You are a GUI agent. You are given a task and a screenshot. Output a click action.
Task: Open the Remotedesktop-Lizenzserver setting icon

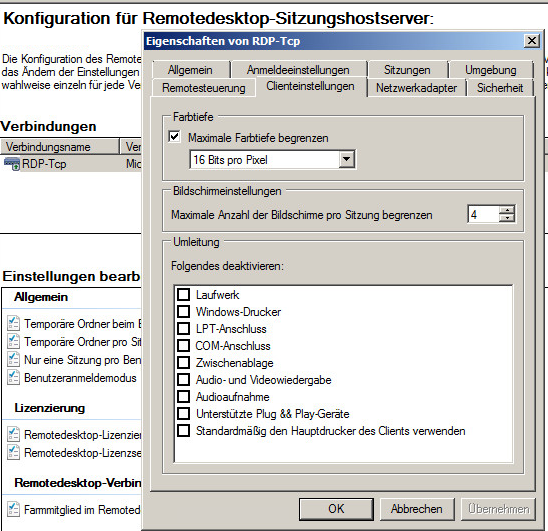click(14, 452)
